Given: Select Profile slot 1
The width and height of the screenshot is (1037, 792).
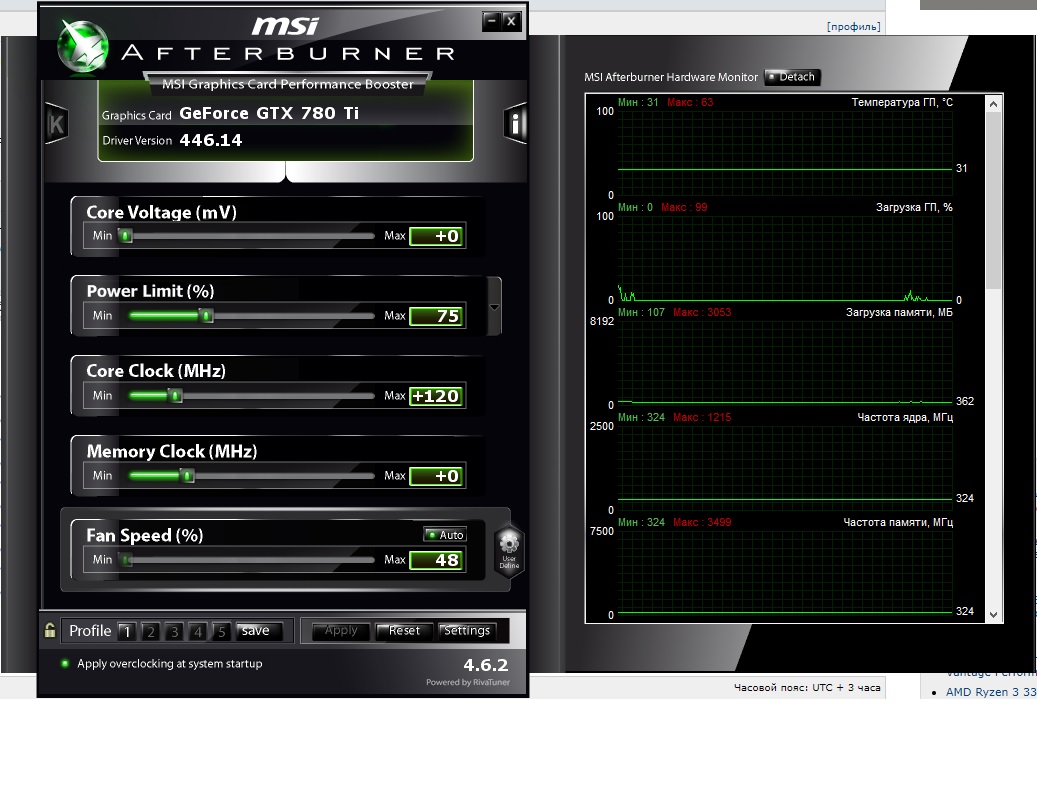Looking at the screenshot, I should (127, 631).
